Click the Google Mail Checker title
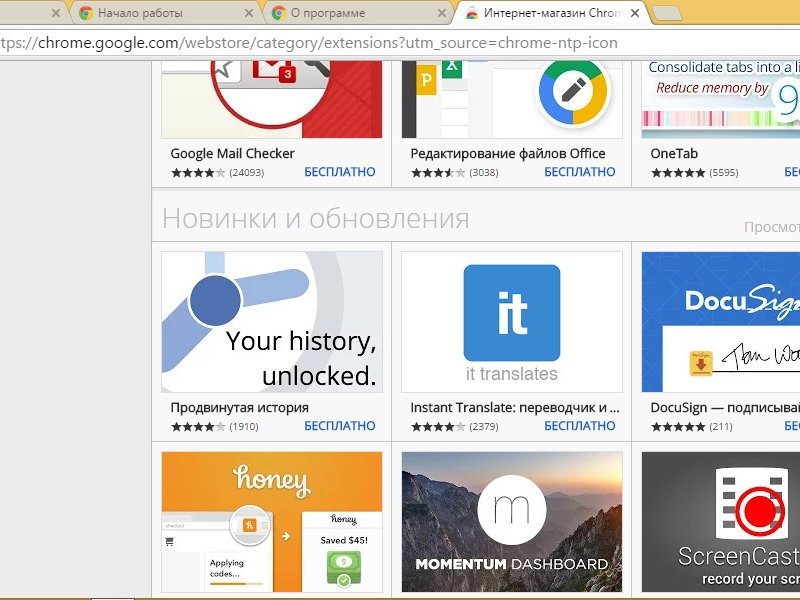The image size is (800, 600). click(233, 154)
